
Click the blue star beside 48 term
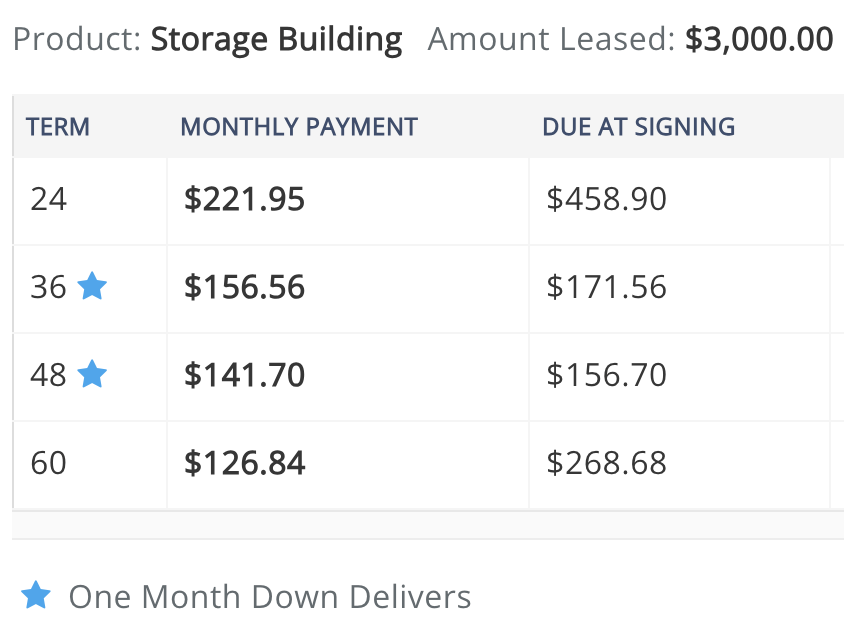pyautogui.click(x=92, y=373)
